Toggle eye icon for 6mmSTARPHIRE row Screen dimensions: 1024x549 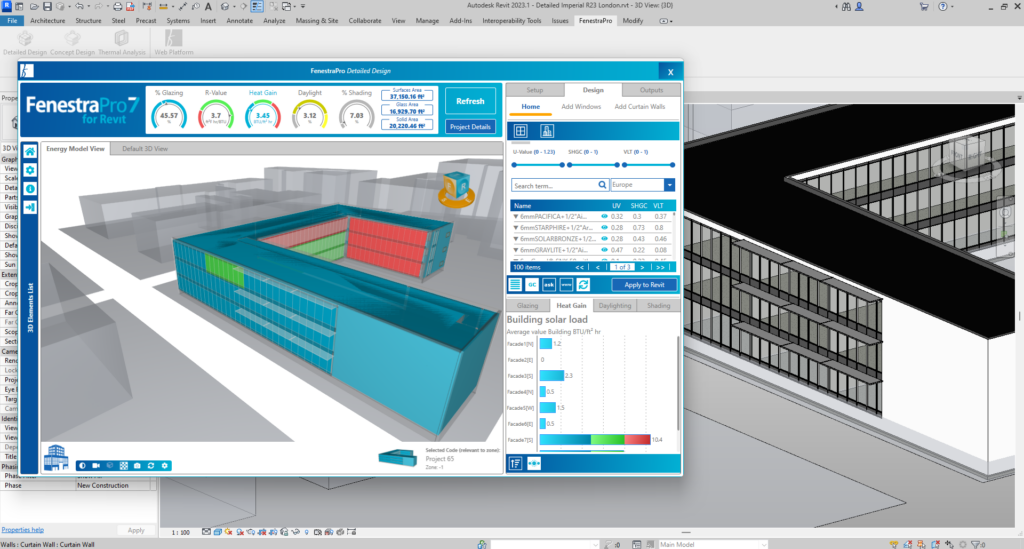pyautogui.click(x=604, y=228)
